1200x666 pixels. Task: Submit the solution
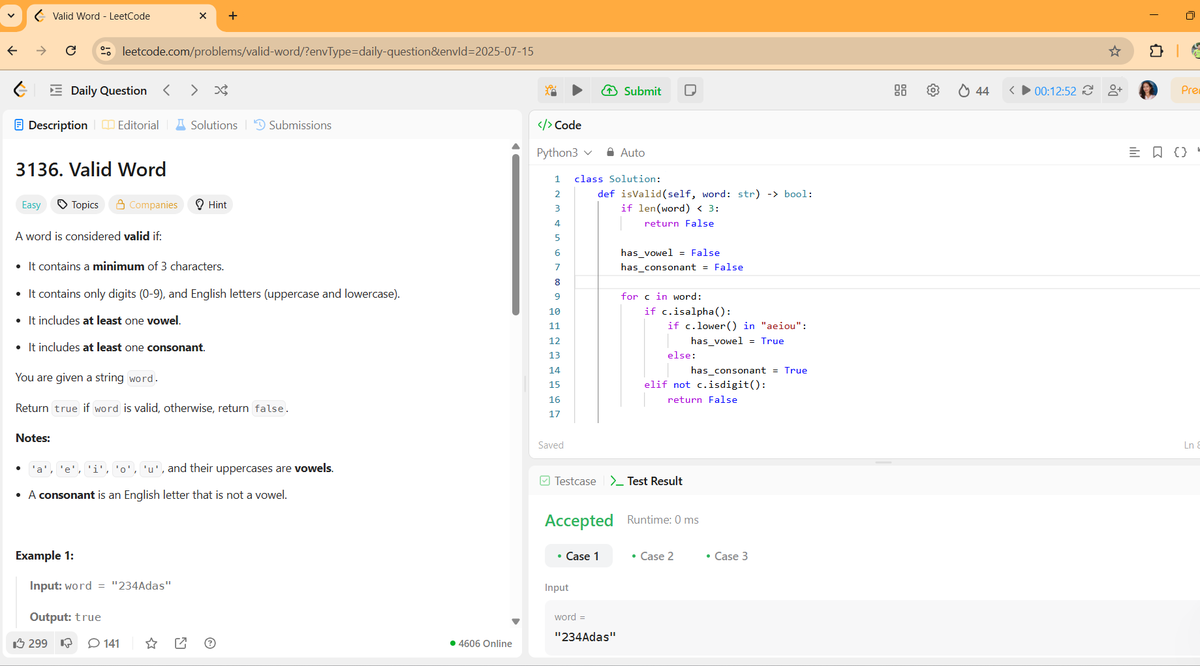pos(631,90)
